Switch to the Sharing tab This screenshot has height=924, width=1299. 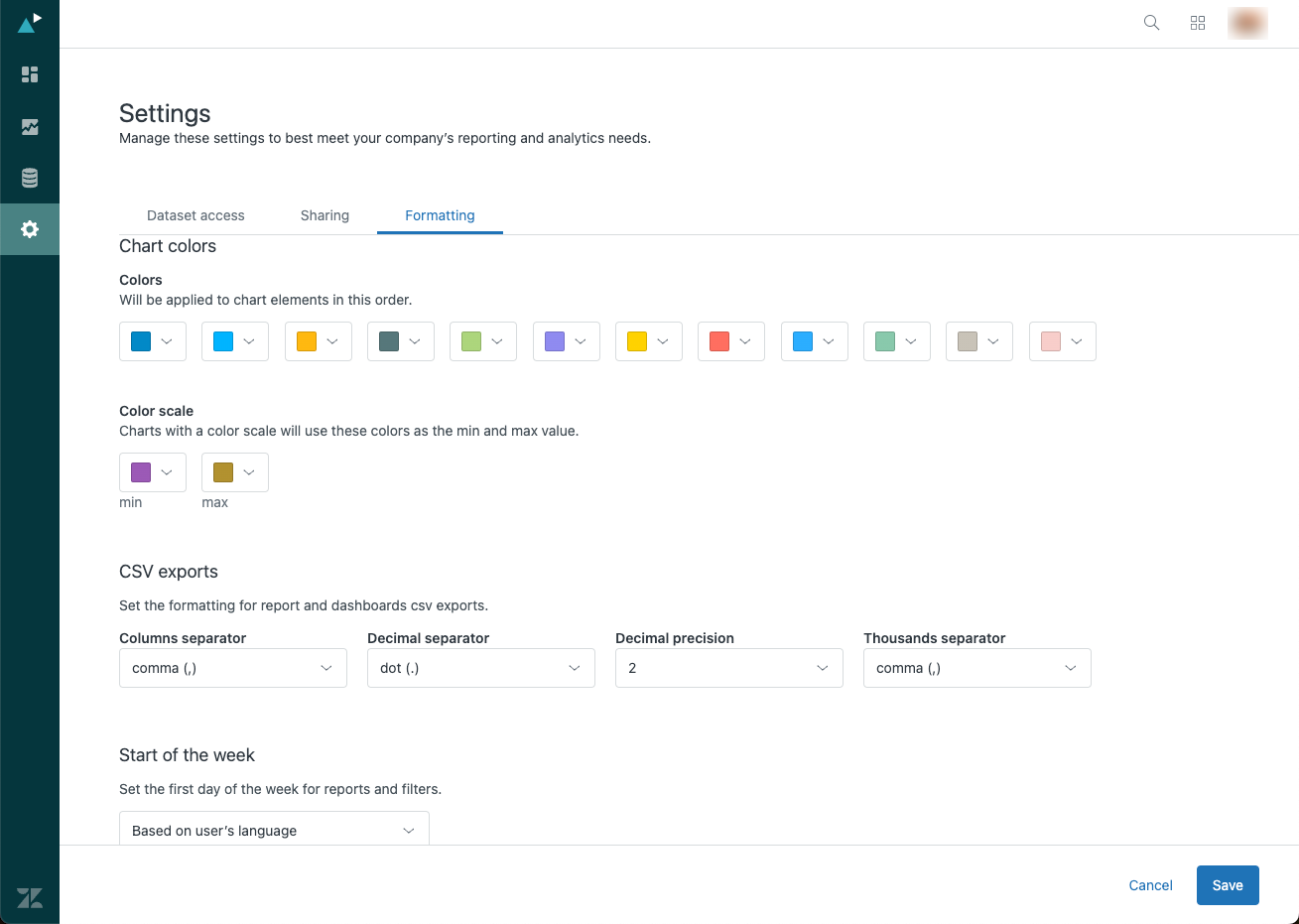click(x=325, y=215)
